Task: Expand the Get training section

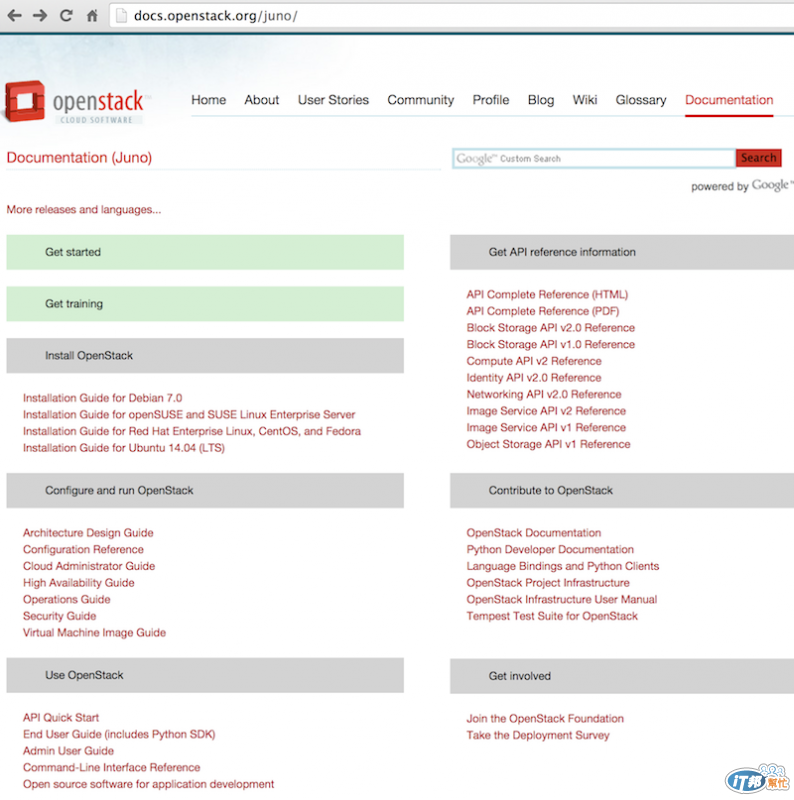Action: coord(205,304)
